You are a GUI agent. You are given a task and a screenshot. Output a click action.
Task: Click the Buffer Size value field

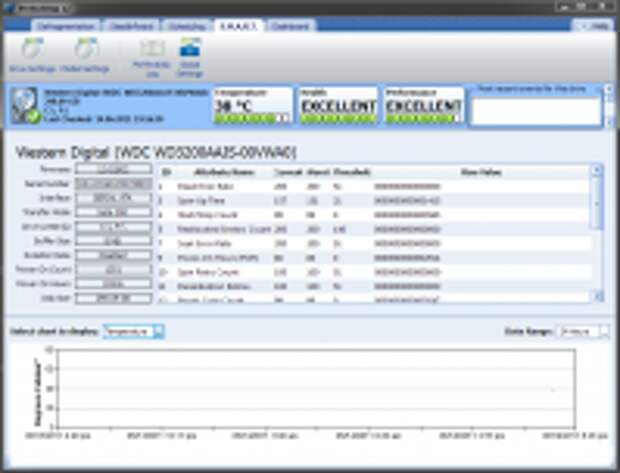point(113,241)
